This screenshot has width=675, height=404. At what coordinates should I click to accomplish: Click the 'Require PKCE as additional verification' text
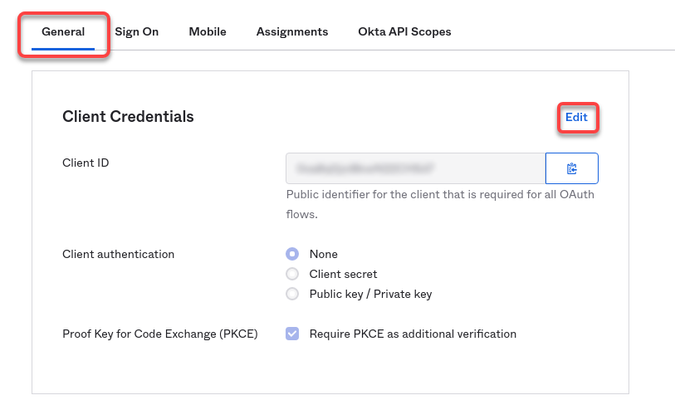point(413,334)
